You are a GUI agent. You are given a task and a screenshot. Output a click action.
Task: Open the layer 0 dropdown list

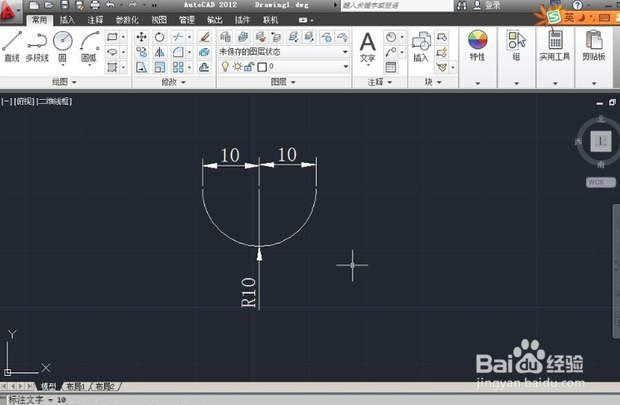coord(284,66)
